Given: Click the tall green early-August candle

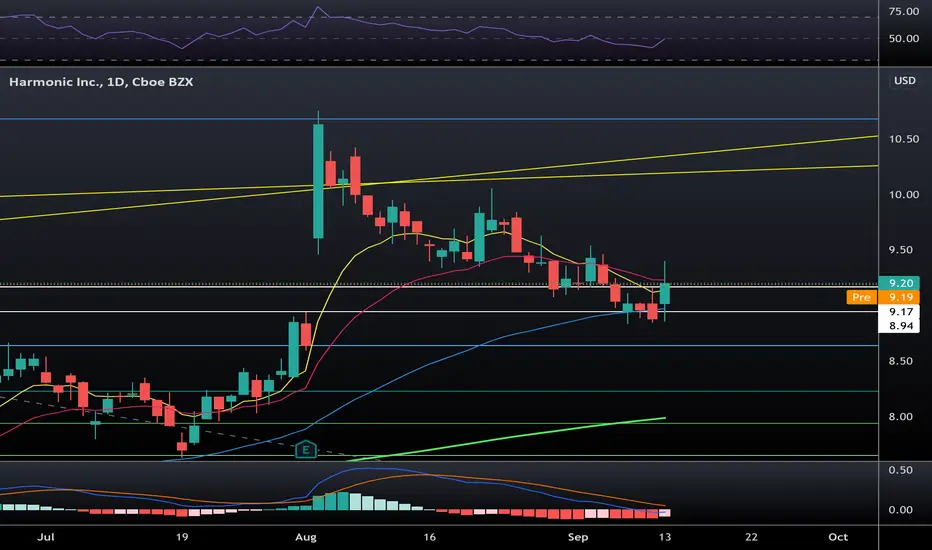Looking at the screenshot, I should point(318,181).
